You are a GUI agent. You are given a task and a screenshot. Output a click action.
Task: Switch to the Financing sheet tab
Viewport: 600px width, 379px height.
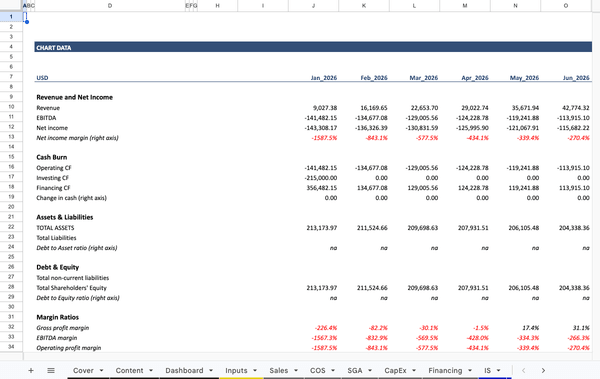[445, 370]
